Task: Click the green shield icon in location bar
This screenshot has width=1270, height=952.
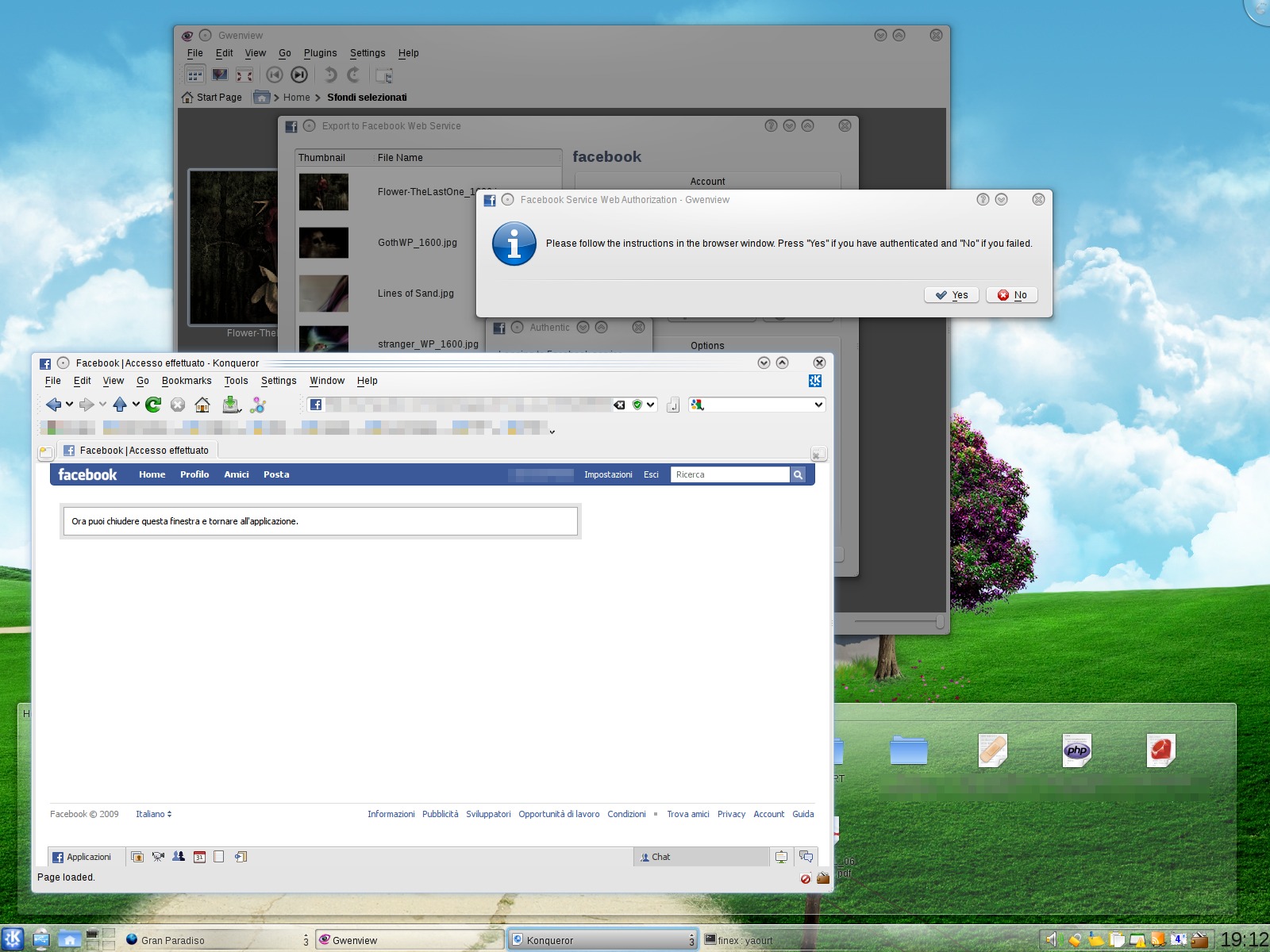Action: point(637,405)
